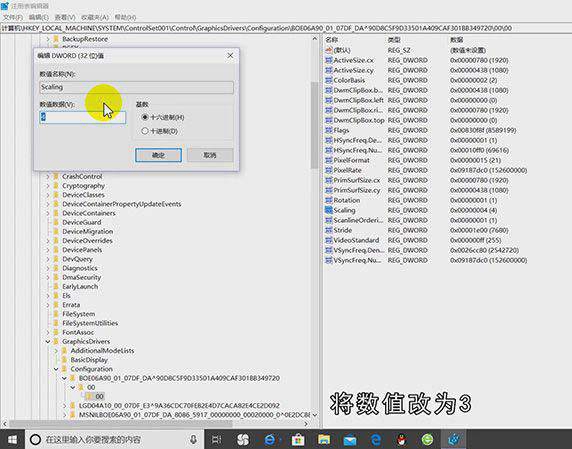The image size is (572, 449).
Task: Select the (默认) default string value icon
Action: coord(328,50)
